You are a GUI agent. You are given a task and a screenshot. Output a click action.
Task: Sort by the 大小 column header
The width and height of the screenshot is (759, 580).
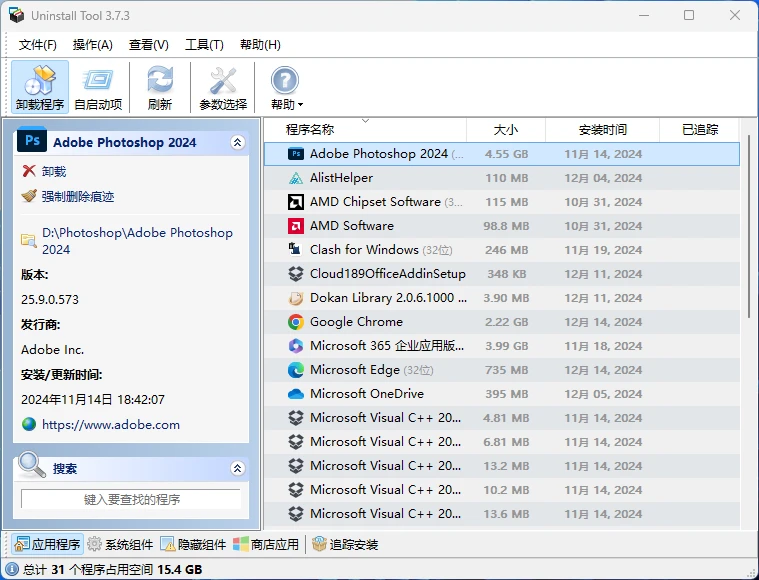tap(506, 130)
